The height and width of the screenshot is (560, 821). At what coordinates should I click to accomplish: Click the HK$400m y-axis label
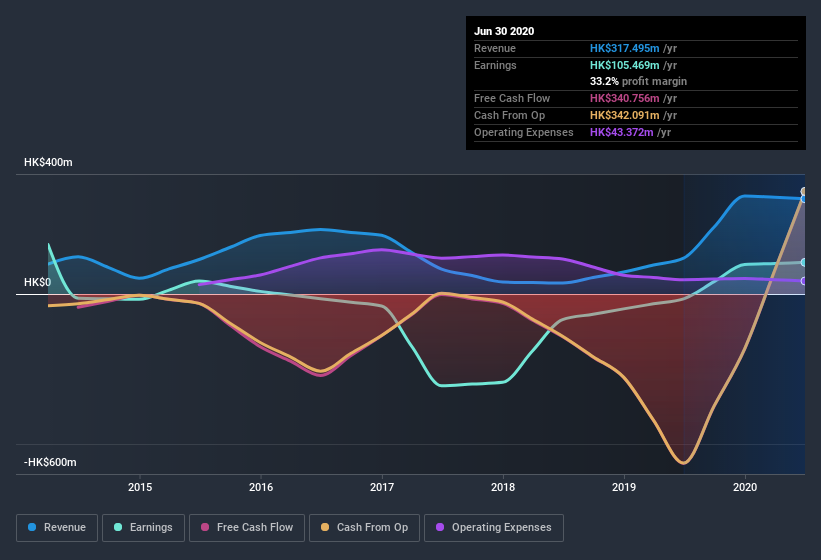(49, 162)
